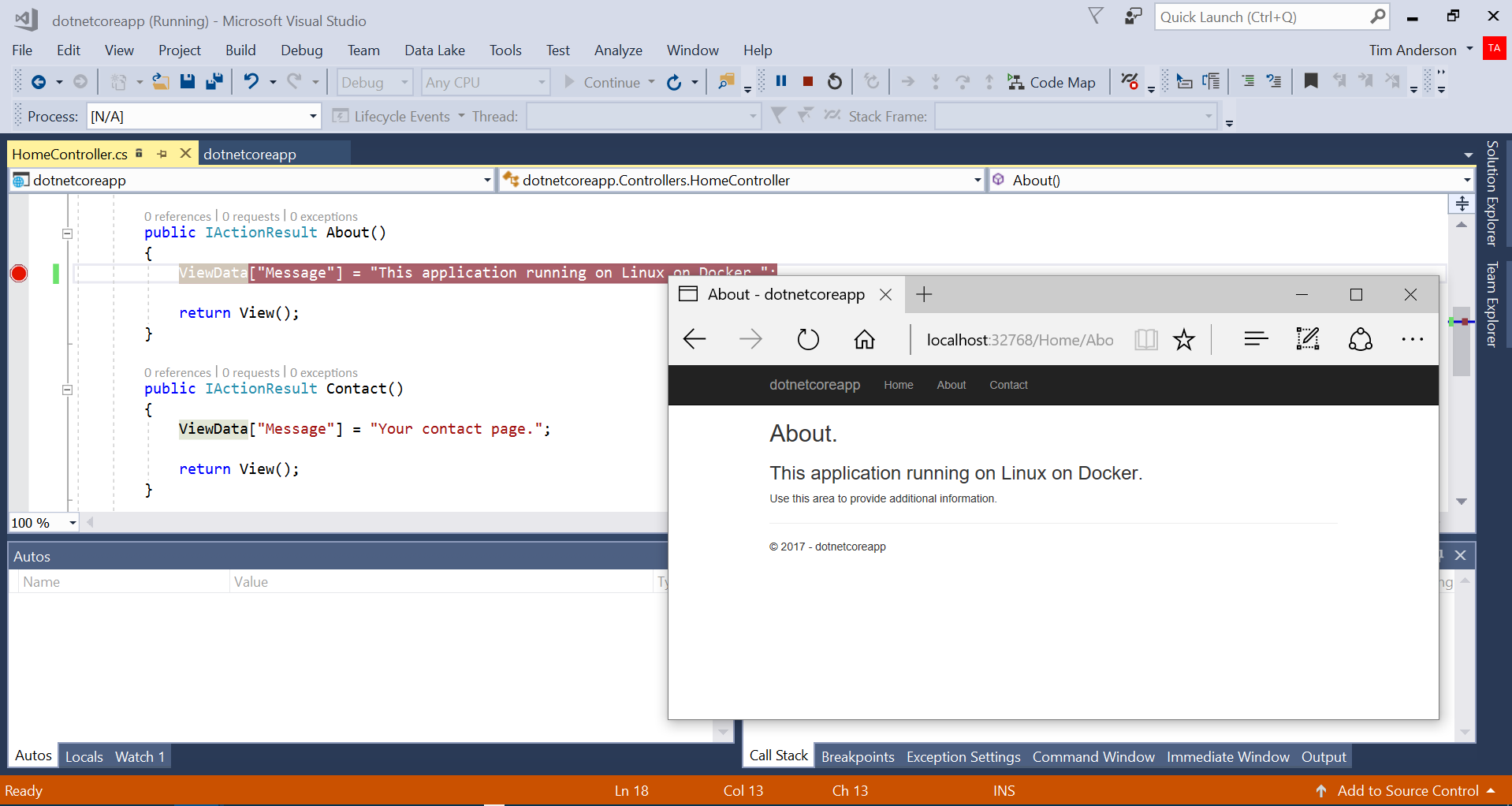Image resolution: width=1512 pixels, height=806 pixels.
Task: Open the Team Explorer side tab
Action: [1492, 304]
